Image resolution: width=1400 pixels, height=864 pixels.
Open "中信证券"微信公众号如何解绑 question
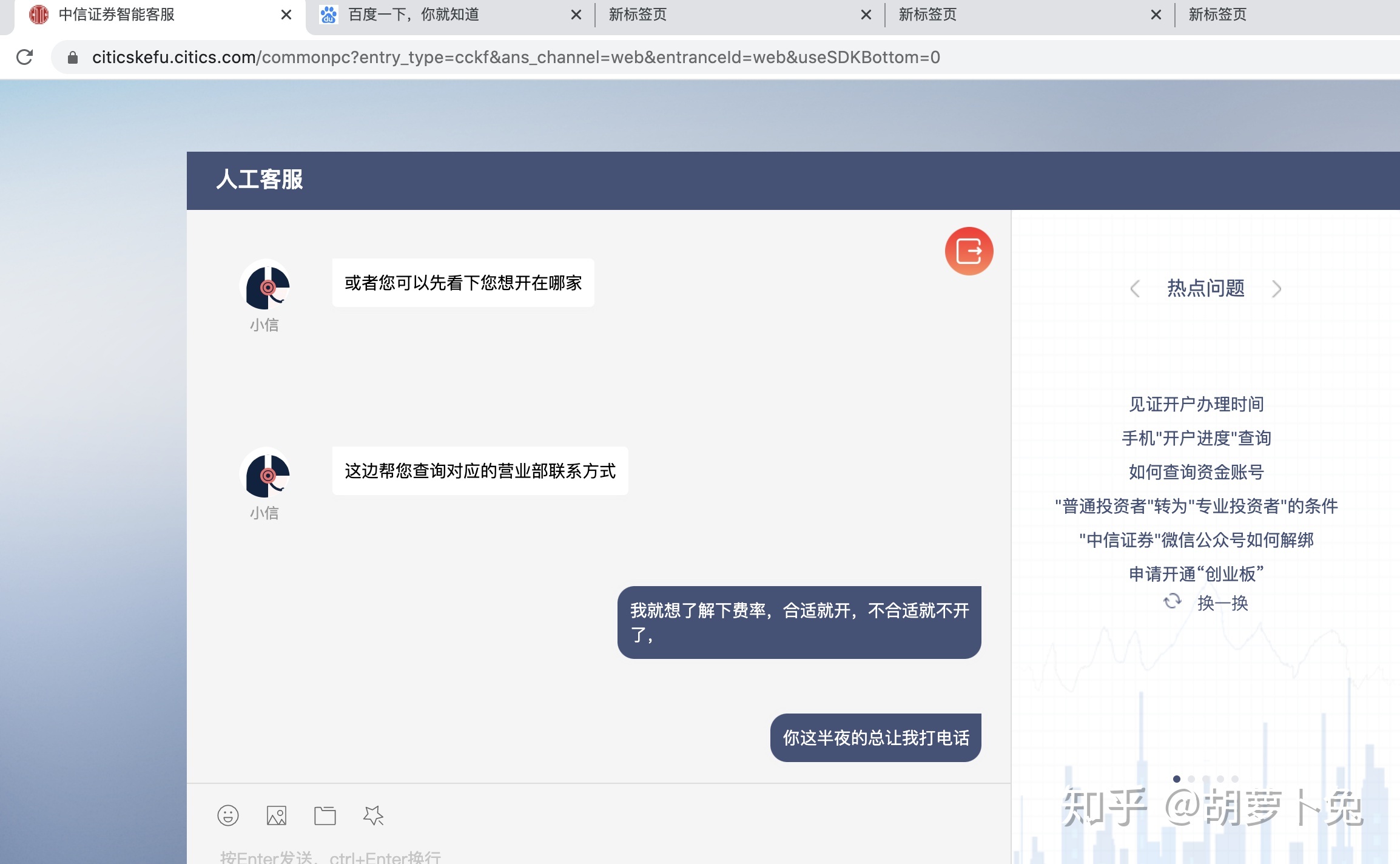(1196, 540)
